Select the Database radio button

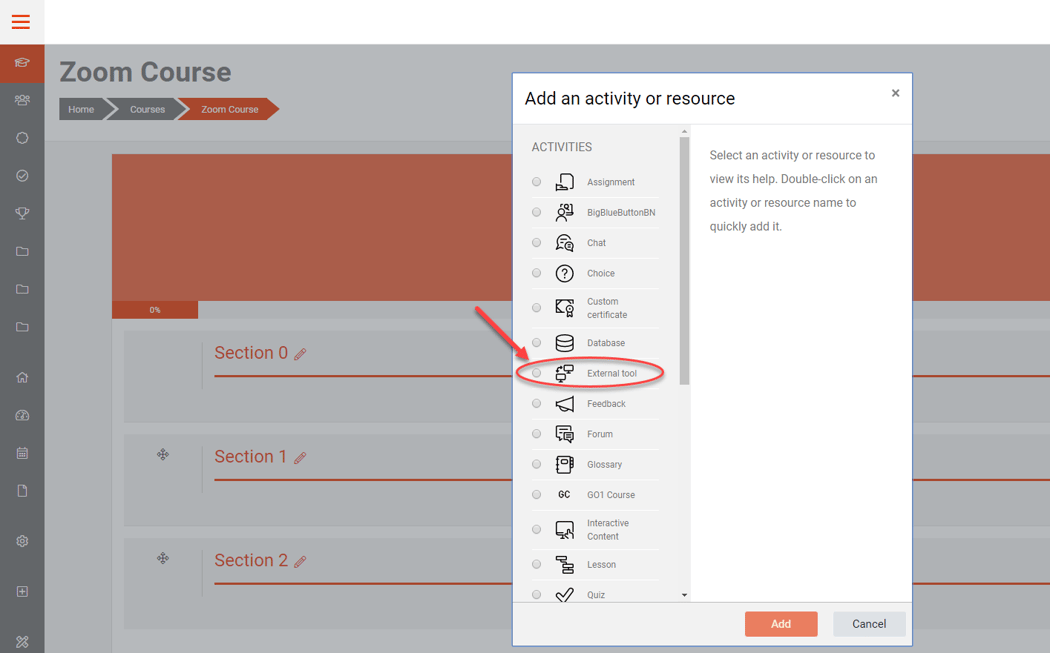[536, 342]
